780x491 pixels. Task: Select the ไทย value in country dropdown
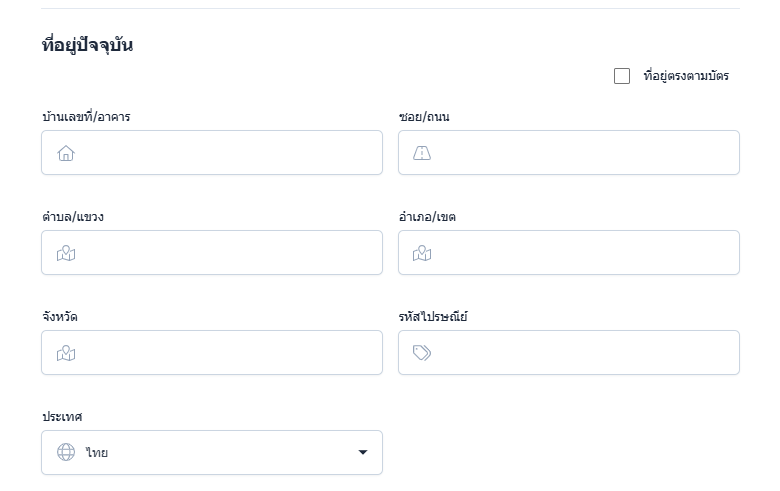pos(98,453)
